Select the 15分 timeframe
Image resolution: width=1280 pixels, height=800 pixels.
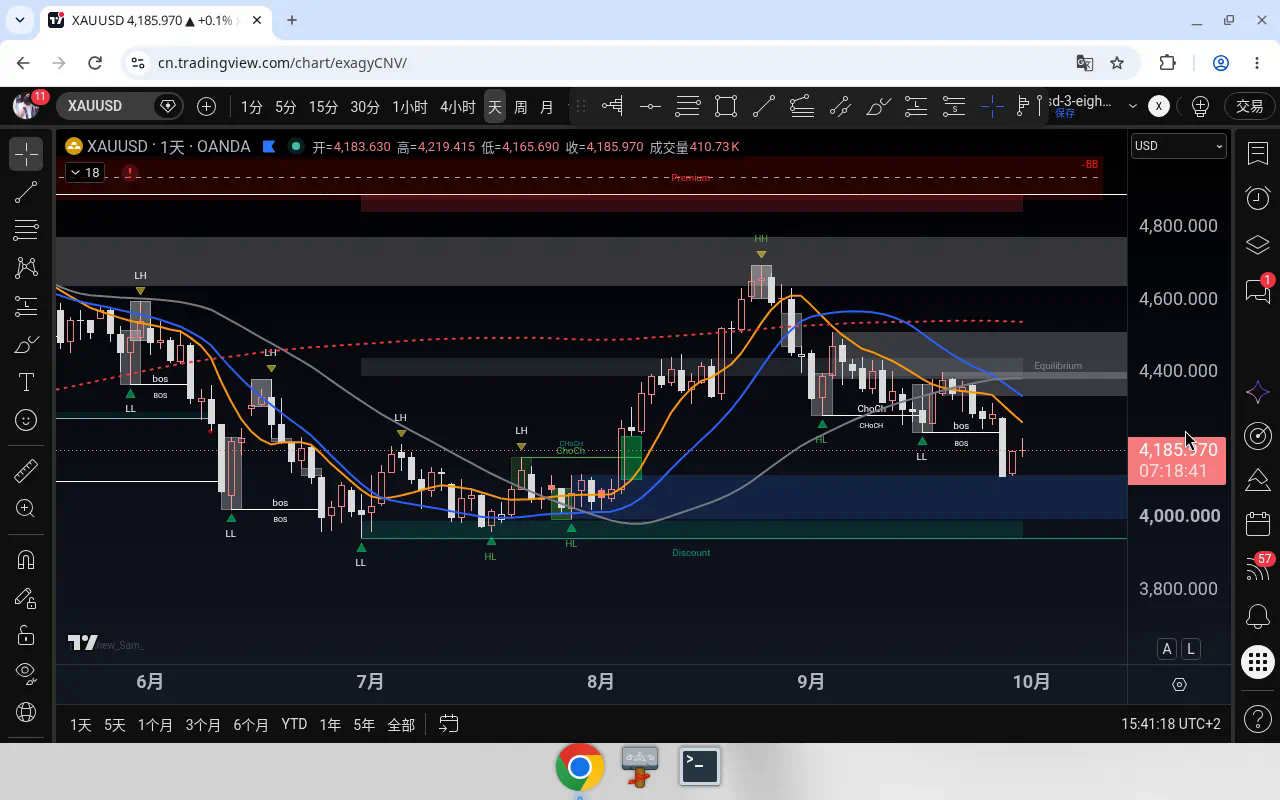[323, 106]
